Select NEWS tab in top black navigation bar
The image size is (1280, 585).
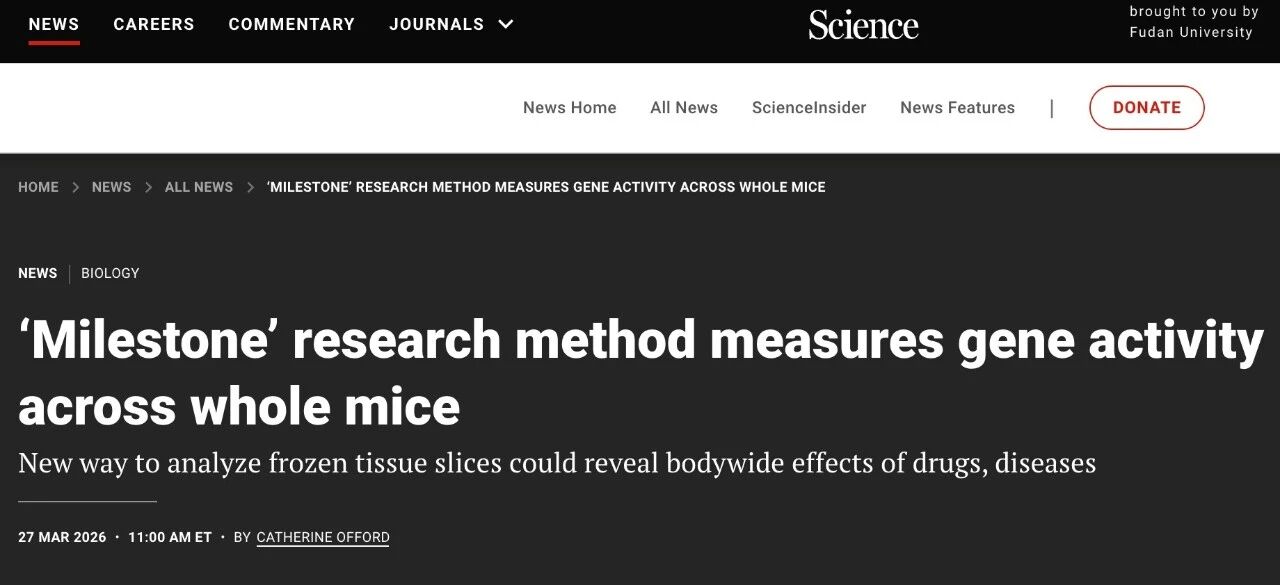[x=54, y=24]
